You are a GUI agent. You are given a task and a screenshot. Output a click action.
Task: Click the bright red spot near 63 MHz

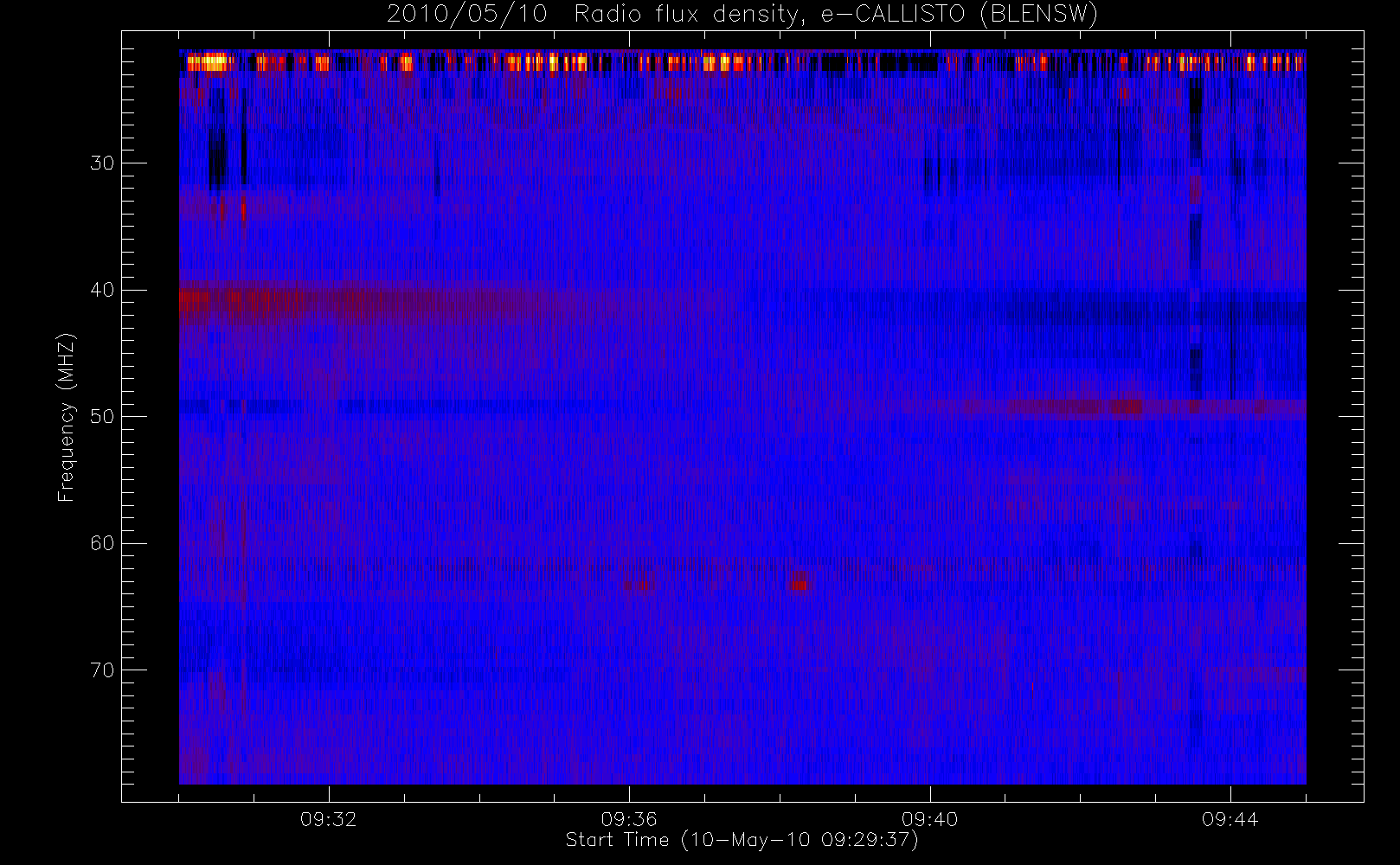click(x=801, y=581)
